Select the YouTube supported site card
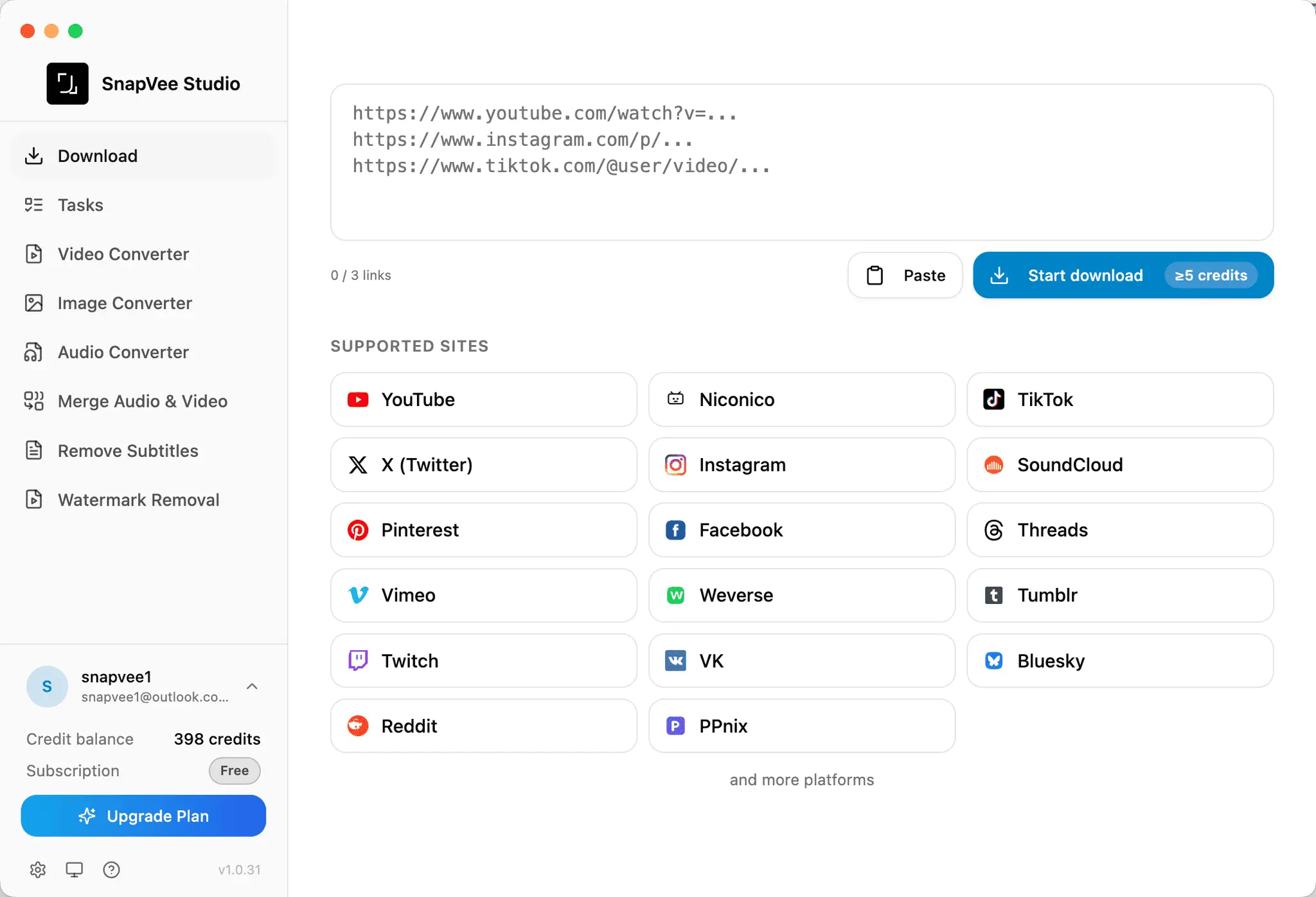Image resolution: width=1316 pixels, height=897 pixels. click(x=484, y=400)
